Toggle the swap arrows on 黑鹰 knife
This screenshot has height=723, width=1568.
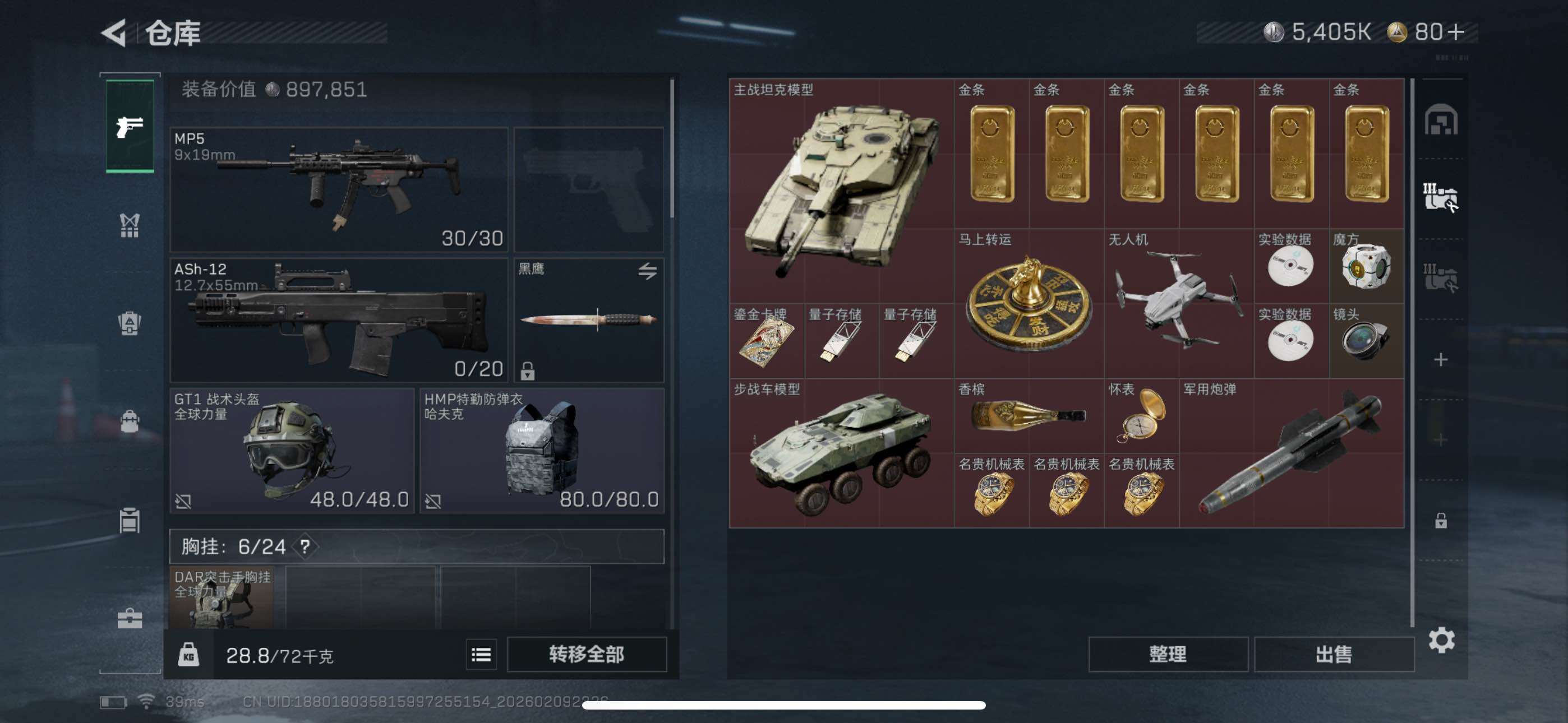[647, 271]
